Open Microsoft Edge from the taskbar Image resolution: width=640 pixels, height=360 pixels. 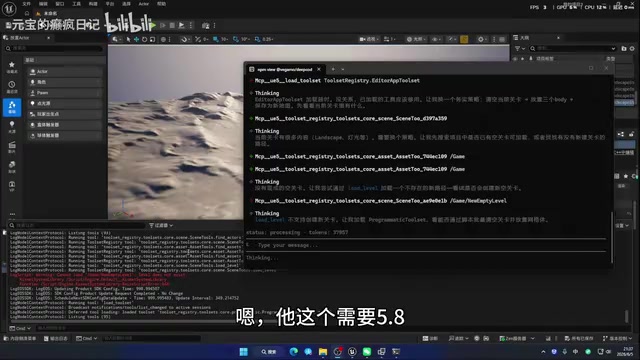(x=293, y=351)
